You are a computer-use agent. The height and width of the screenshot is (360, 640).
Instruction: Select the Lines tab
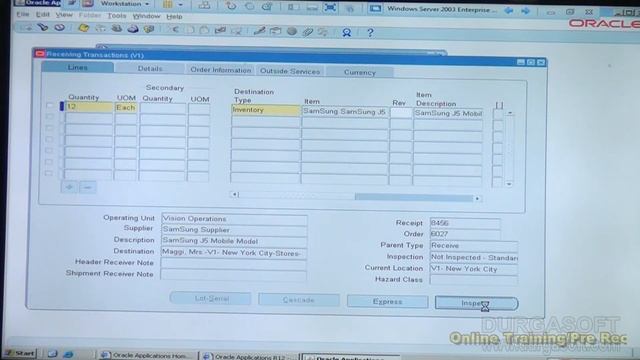tap(78, 67)
